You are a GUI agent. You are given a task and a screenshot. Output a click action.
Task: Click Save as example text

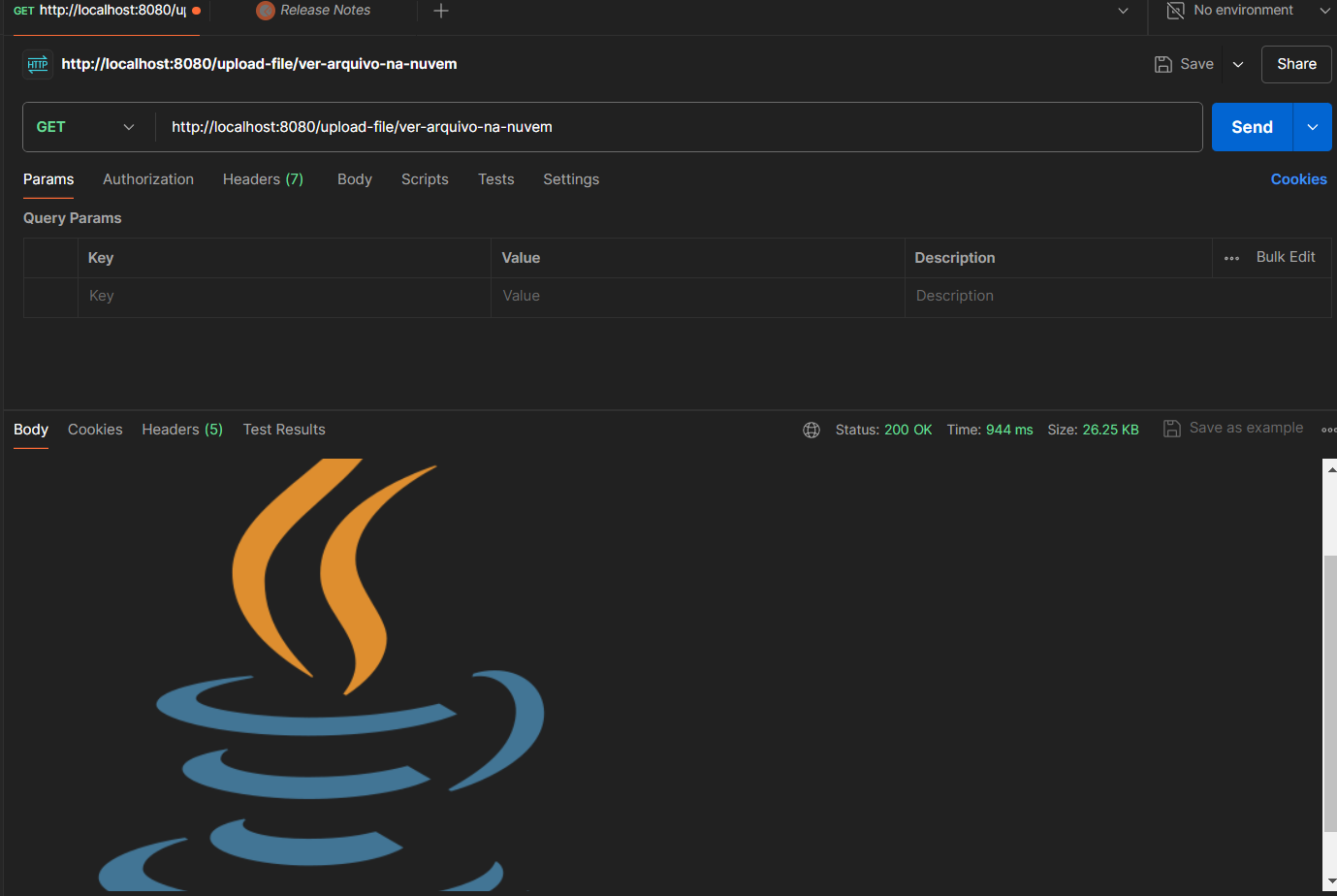pyautogui.click(x=1246, y=428)
